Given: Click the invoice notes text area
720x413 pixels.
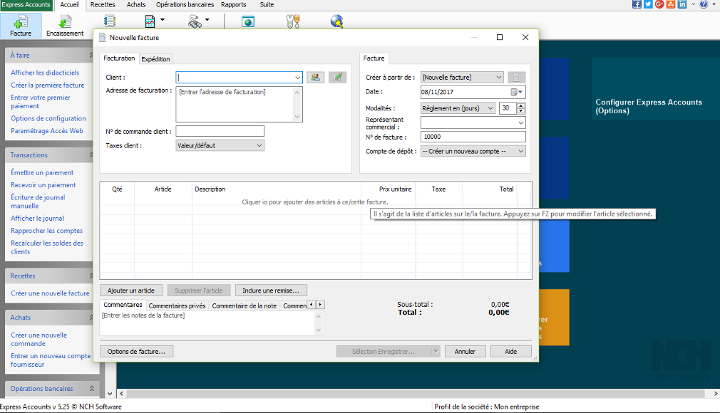Looking at the screenshot, I should [x=208, y=323].
